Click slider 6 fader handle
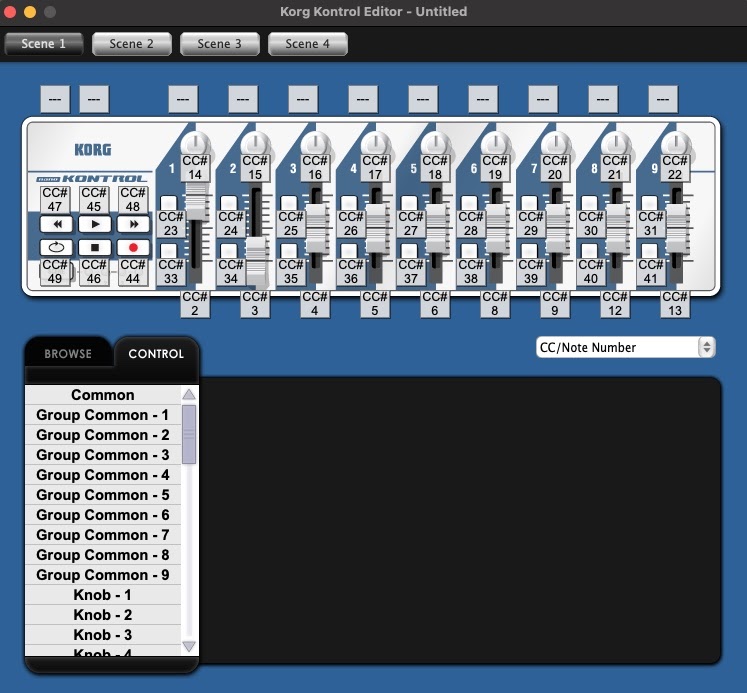 tap(497, 229)
